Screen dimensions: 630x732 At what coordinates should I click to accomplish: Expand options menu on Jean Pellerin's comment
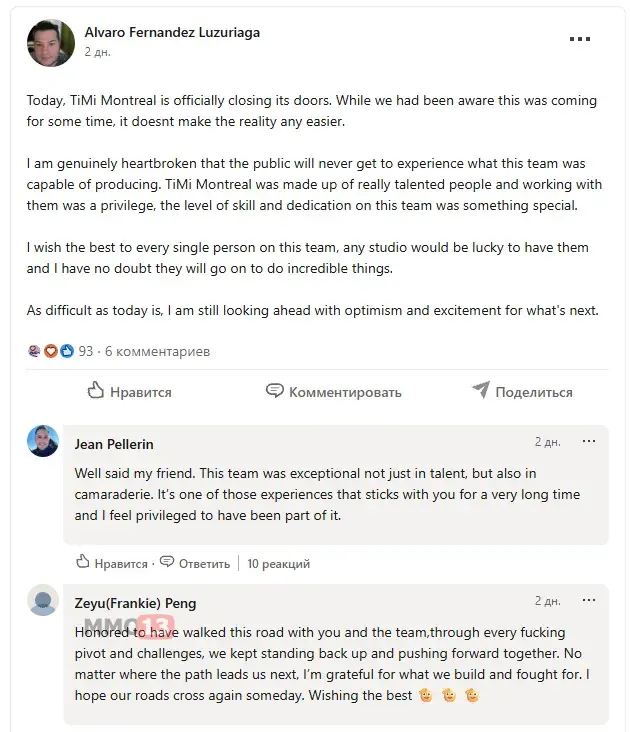coord(589,441)
